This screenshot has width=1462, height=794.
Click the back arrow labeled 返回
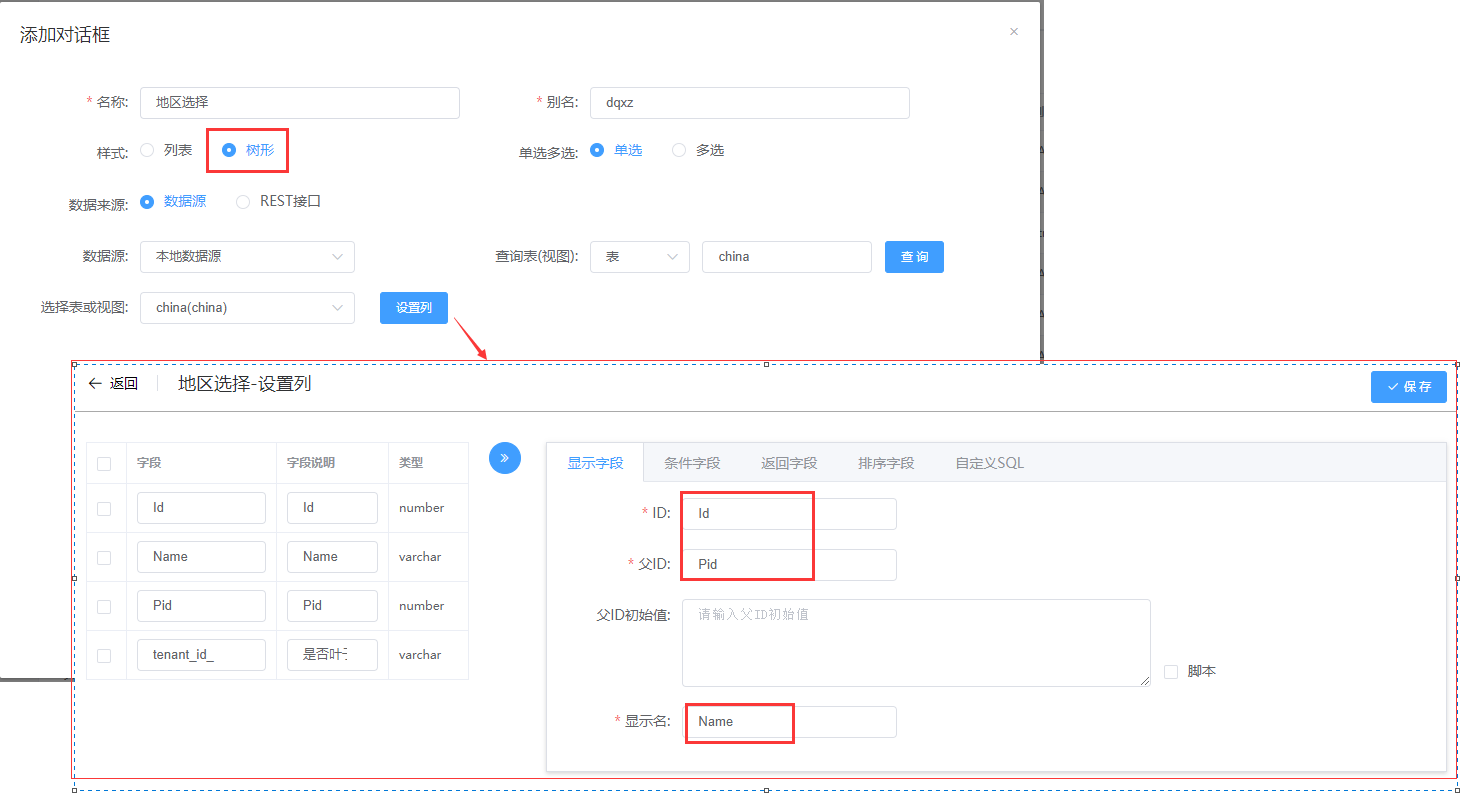(112, 384)
